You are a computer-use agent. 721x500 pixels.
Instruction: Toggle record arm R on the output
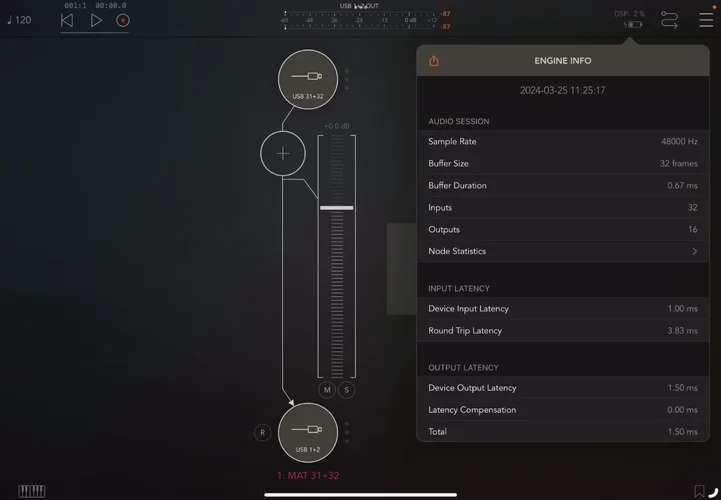point(263,432)
